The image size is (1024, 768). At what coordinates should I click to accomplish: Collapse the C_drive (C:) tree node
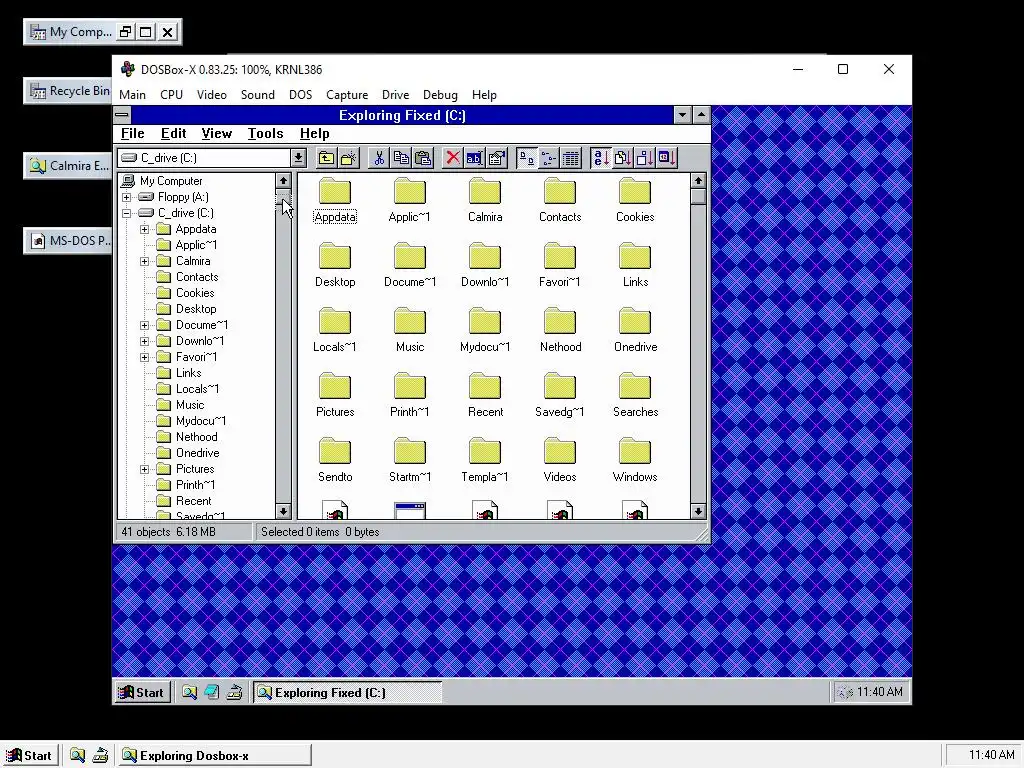127,213
